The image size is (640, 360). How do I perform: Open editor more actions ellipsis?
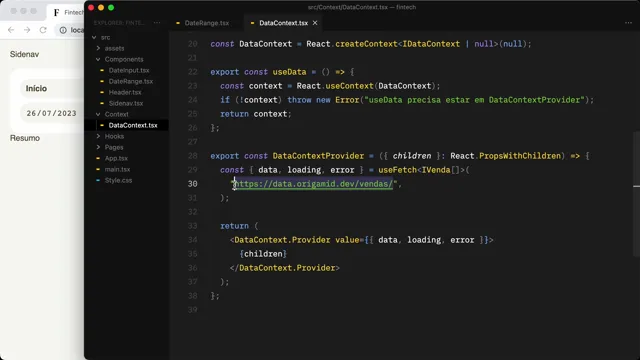point(628,23)
